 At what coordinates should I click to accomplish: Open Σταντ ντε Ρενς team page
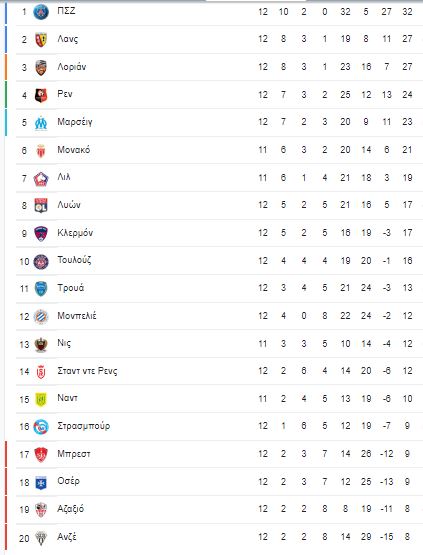[87, 371]
